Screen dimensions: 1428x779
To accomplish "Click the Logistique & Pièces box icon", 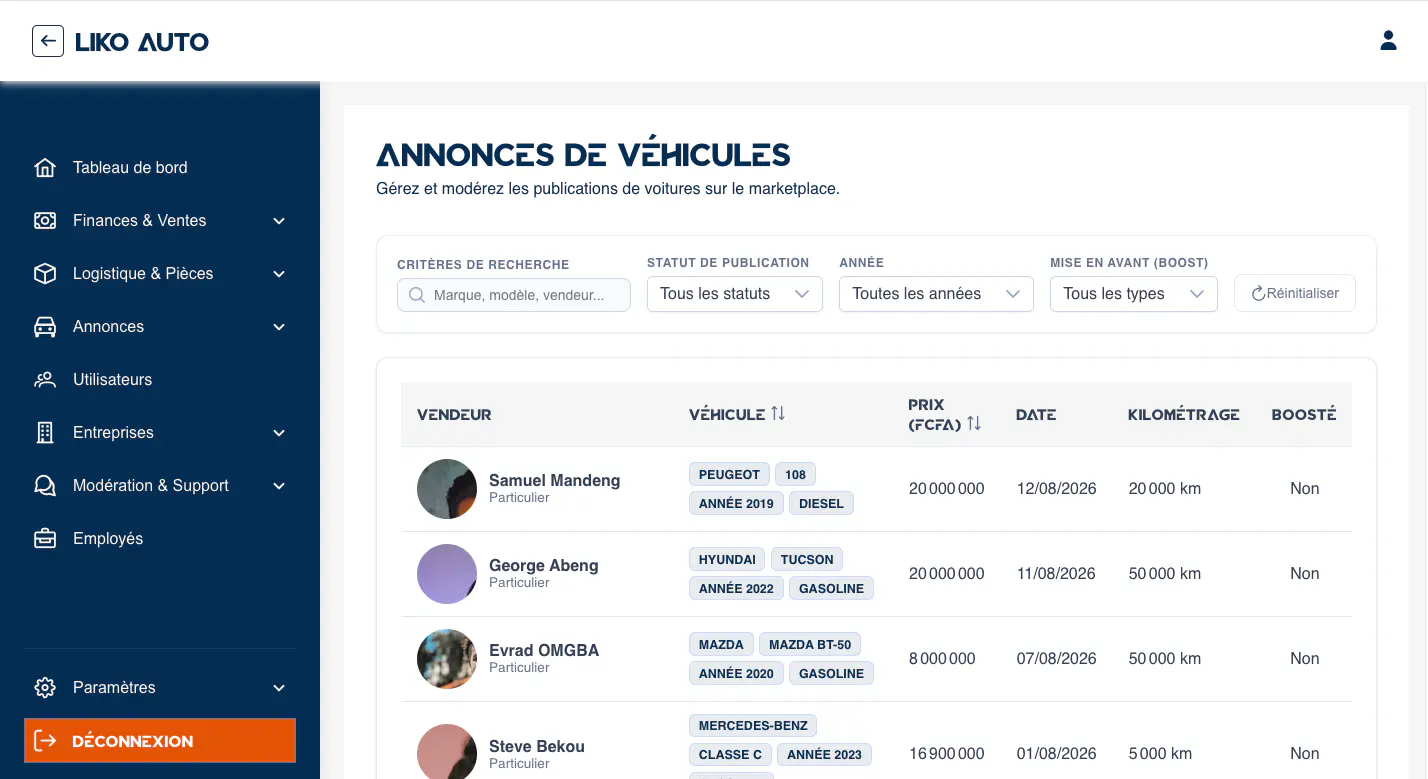I will (45, 274).
